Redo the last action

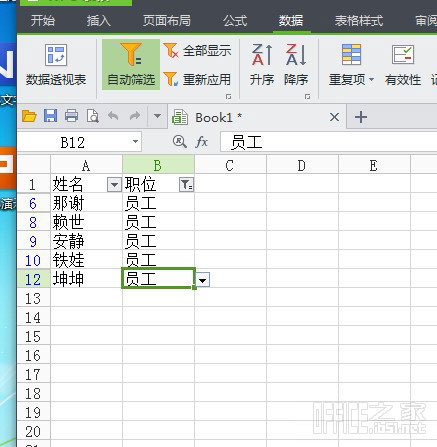click(x=135, y=116)
